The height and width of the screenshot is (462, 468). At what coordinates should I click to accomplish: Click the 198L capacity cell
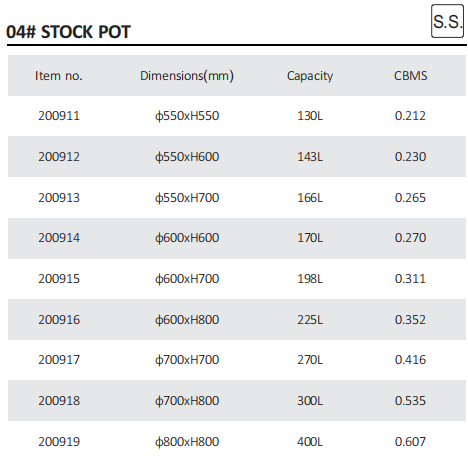(x=310, y=279)
